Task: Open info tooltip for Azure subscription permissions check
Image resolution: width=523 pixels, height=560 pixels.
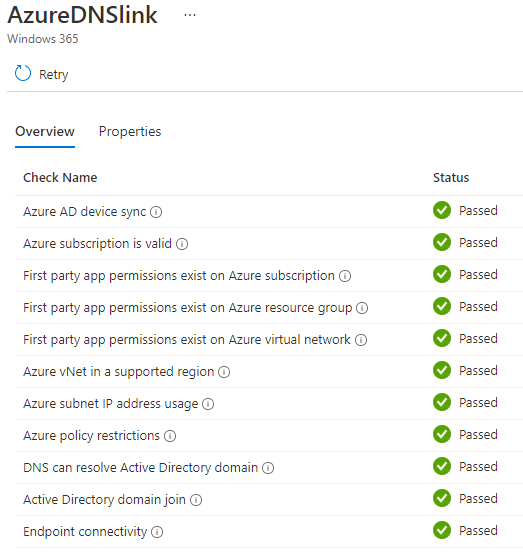Action: [x=345, y=276]
